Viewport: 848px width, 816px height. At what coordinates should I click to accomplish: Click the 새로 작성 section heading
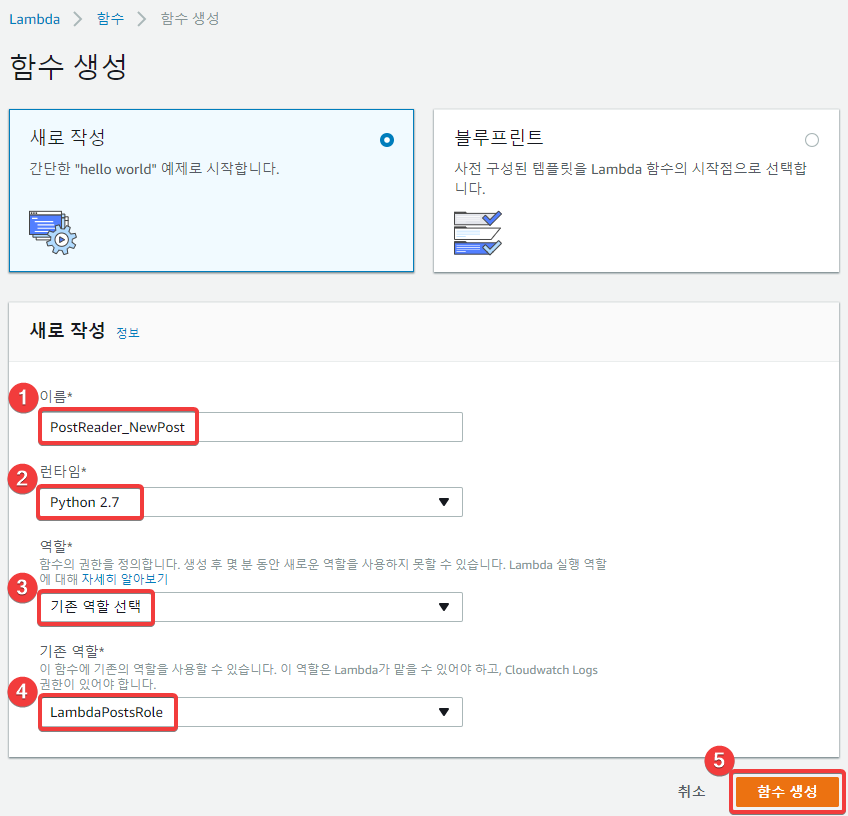pyautogui.click(x=68, y=330)
